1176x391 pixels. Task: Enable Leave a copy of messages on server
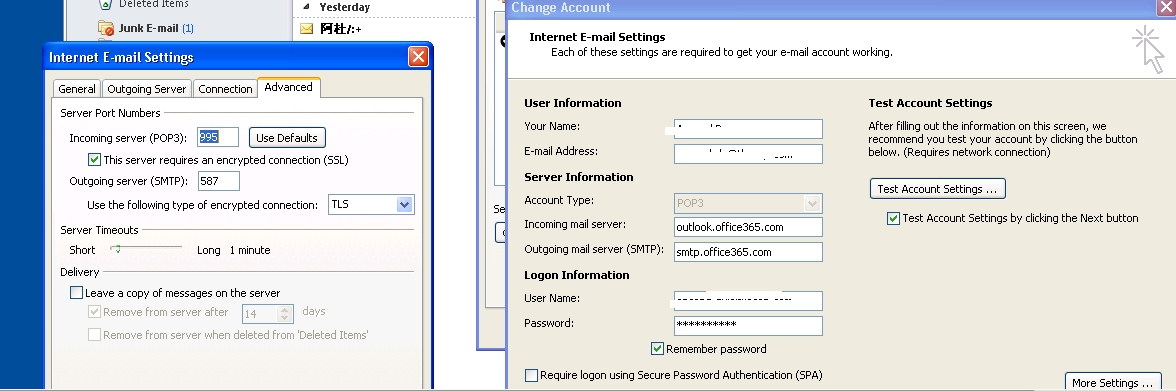click(x=76, y=293)
